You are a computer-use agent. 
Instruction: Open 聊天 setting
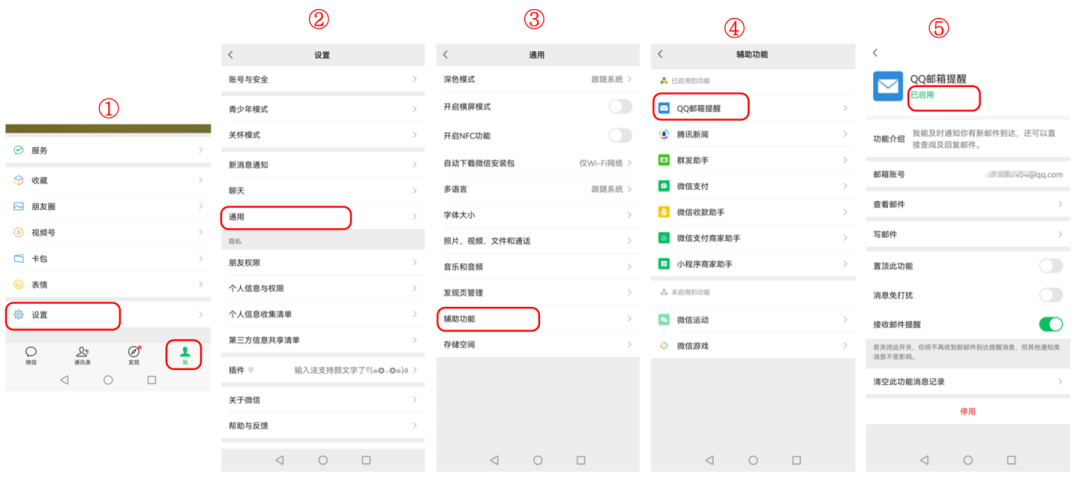click(323, 191)
